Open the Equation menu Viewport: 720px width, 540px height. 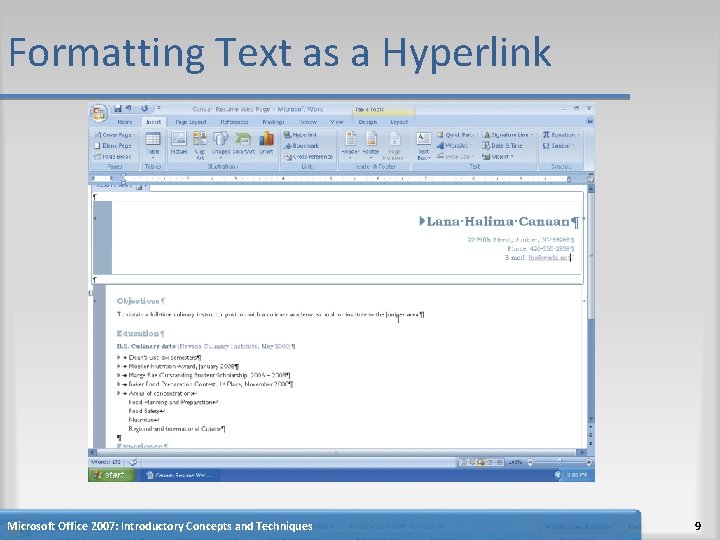[561, 135]
